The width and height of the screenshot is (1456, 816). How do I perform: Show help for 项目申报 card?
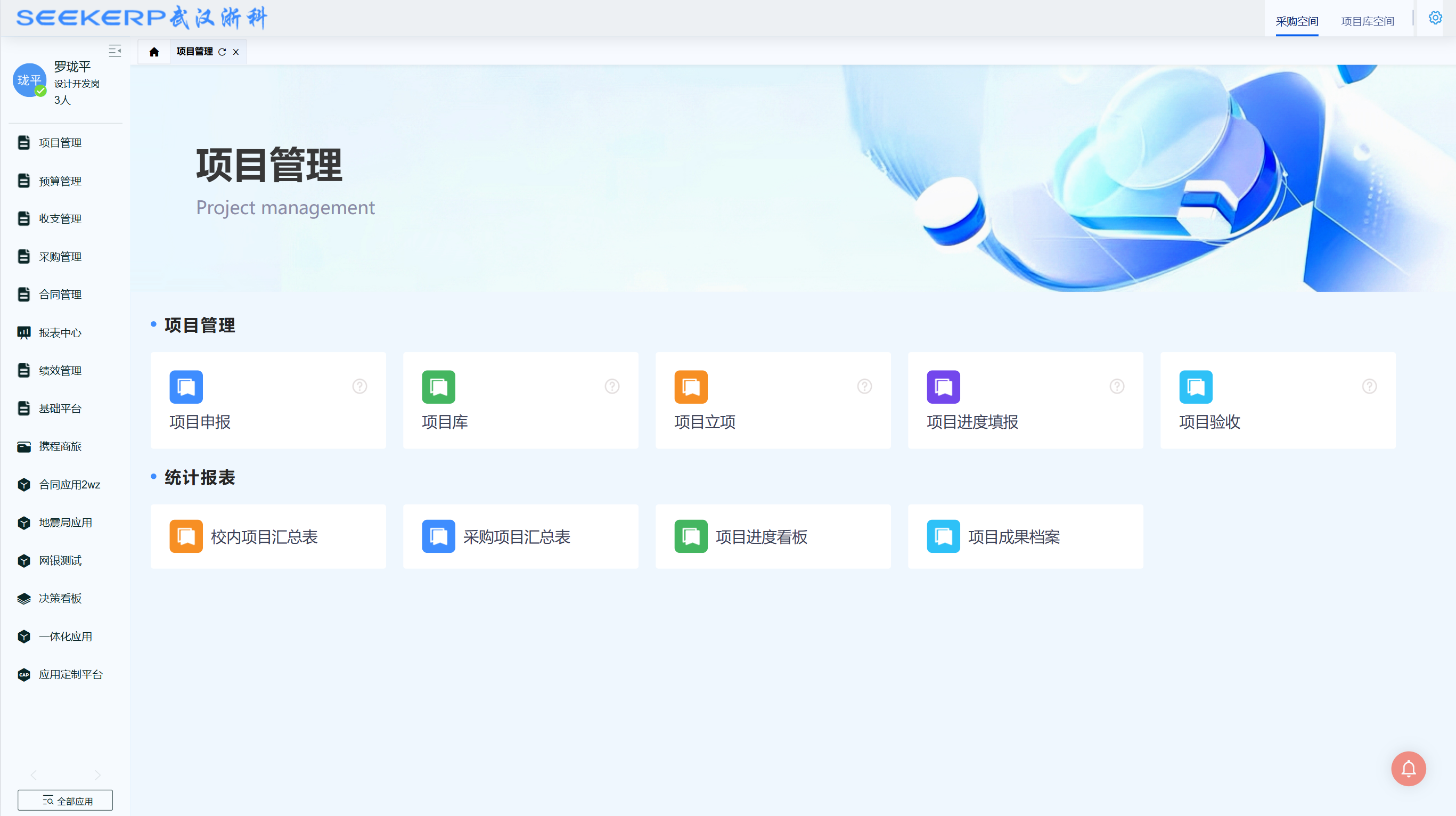pyautogui.click(x=359, y=386)
